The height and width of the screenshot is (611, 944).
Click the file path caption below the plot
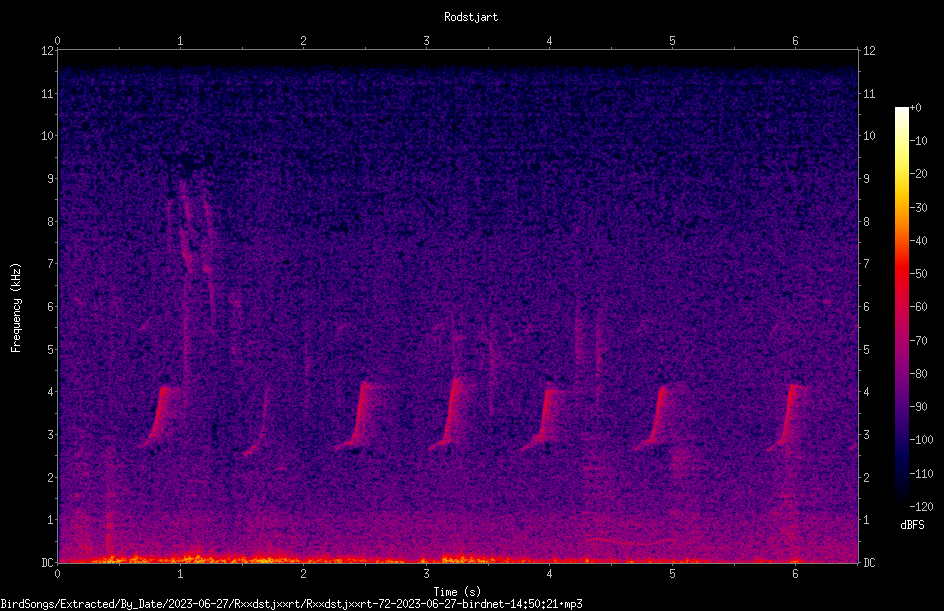coord(291,604)
